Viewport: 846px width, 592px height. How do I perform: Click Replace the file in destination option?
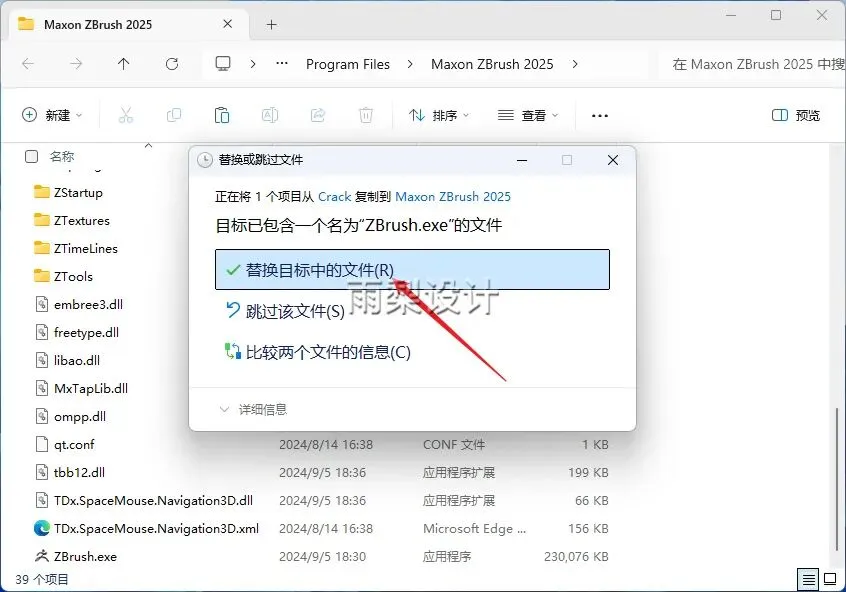point(412,269)
